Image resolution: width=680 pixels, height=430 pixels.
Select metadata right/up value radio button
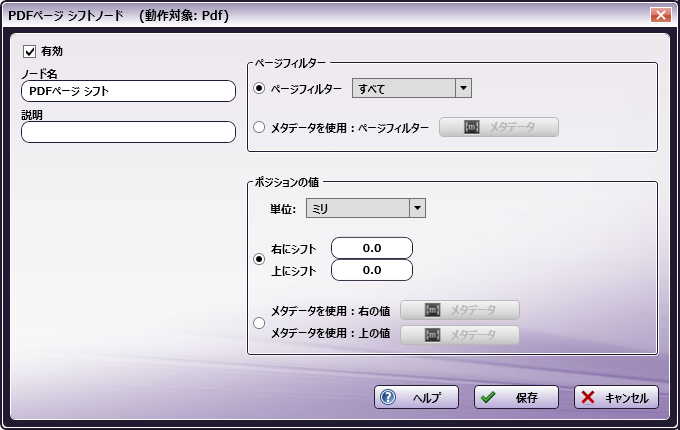[259, 323]
